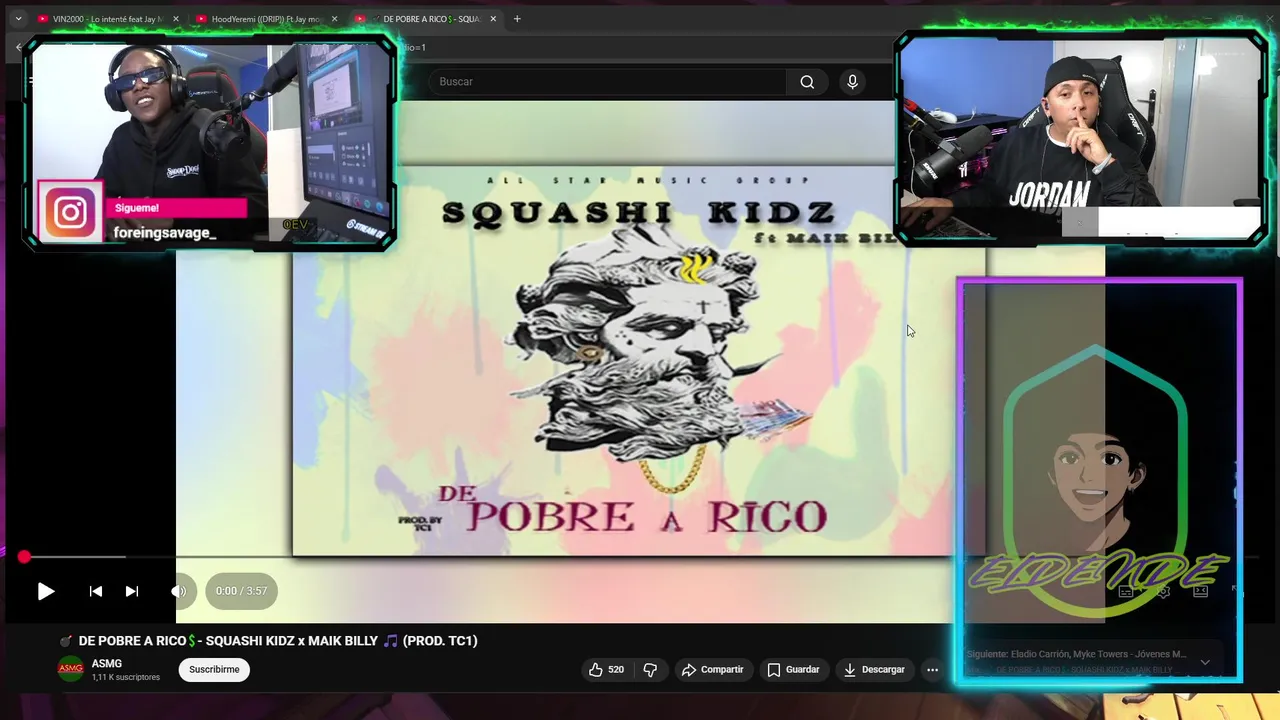Click the Siguiente: Eladio Carrión next item
The image size is (1280, 720).
1077,654
